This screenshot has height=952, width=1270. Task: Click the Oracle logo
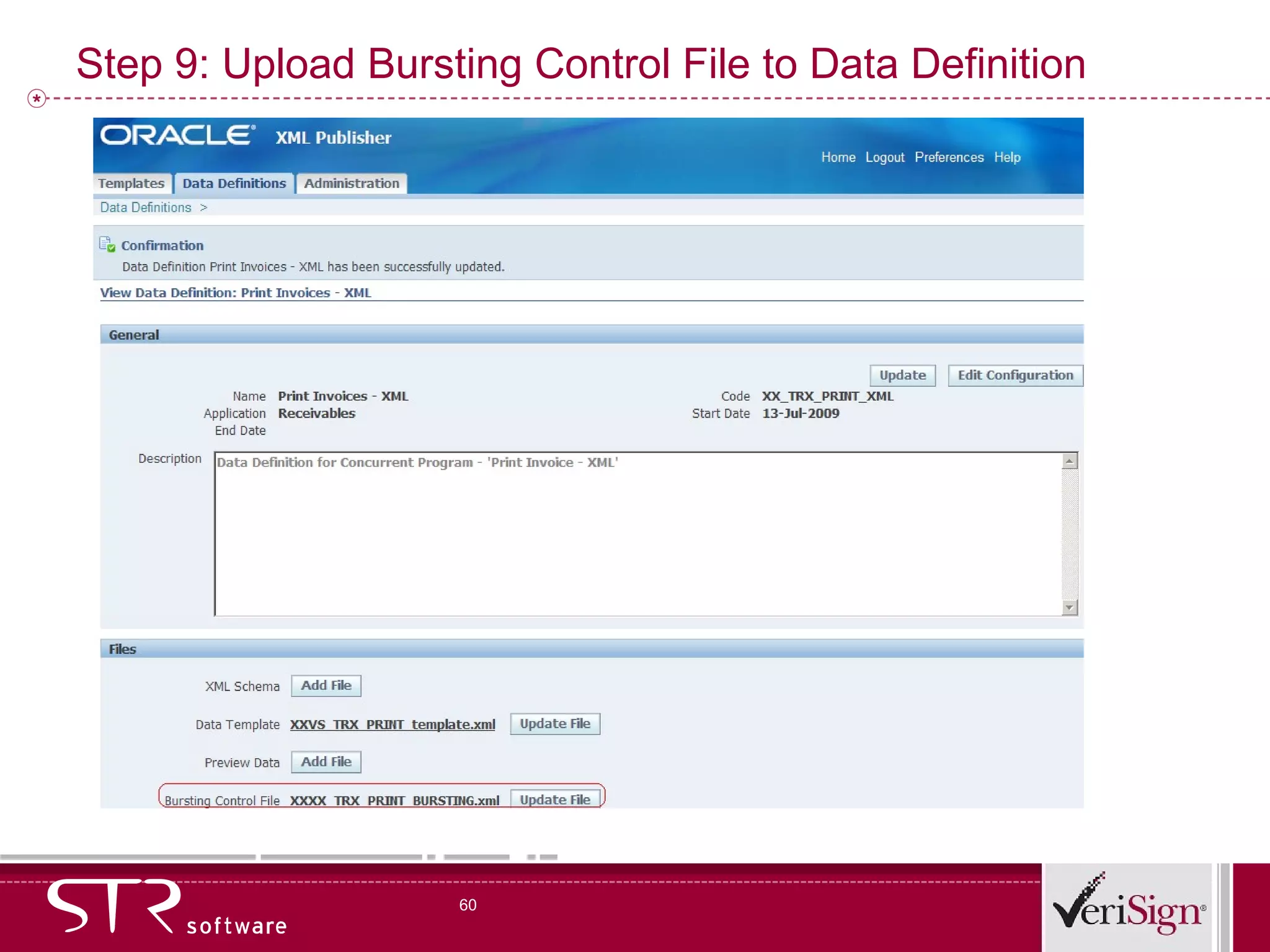[177, 135]
